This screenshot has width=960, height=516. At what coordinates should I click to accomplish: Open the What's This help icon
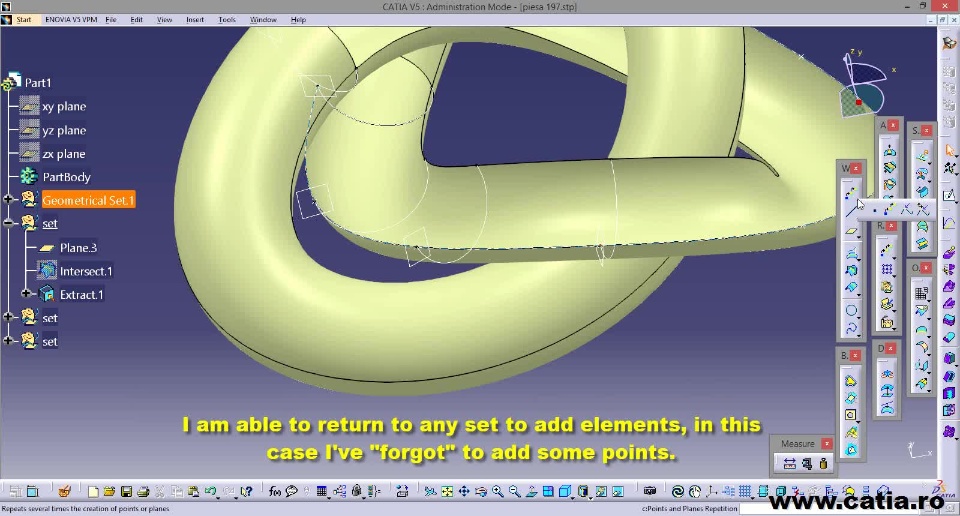point(246,491)
